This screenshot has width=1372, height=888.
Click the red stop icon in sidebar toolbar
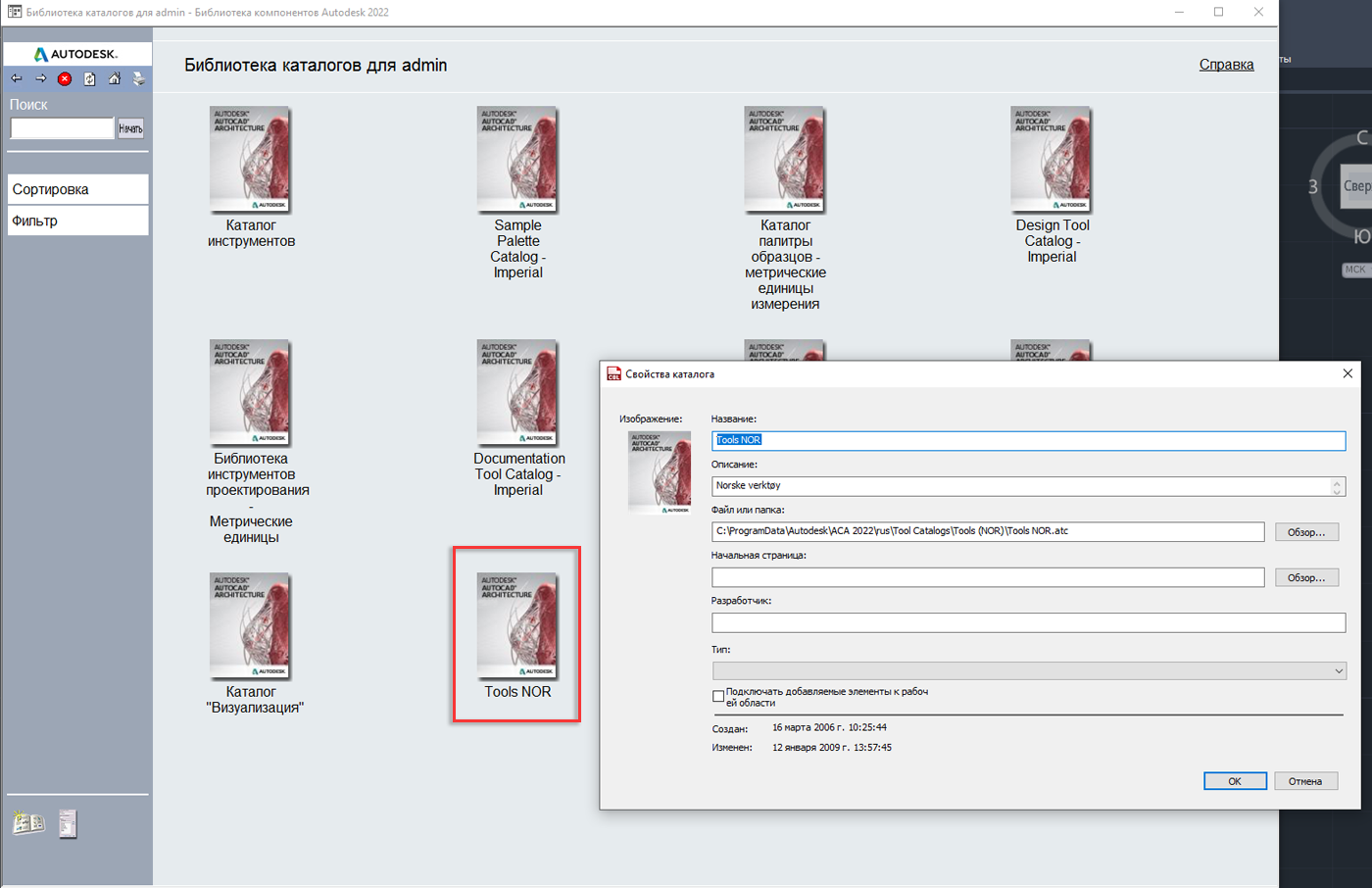coord(65,78)
